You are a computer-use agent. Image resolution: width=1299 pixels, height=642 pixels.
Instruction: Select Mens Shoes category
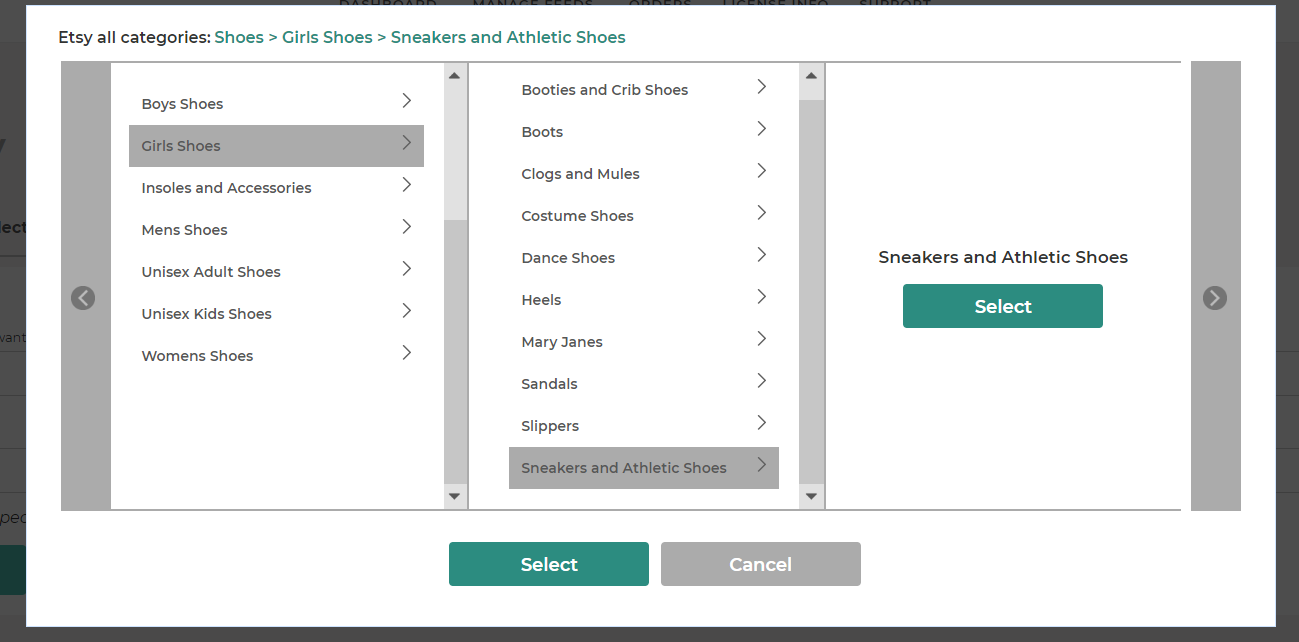[x=276, y=230]
